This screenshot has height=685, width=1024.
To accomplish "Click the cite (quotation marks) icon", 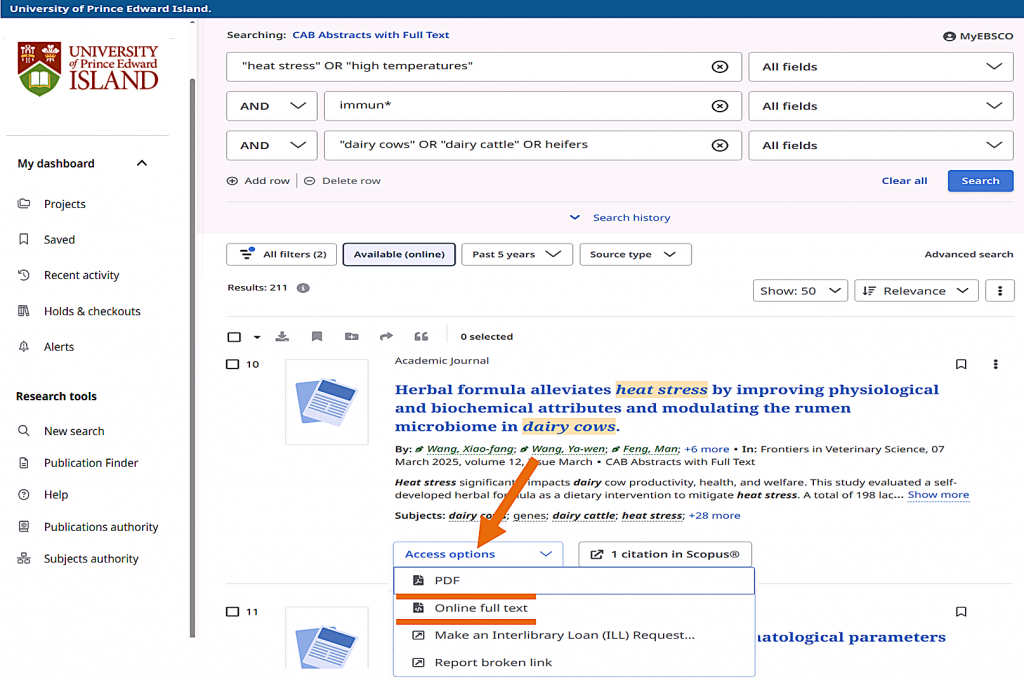I will pos(421,337).
